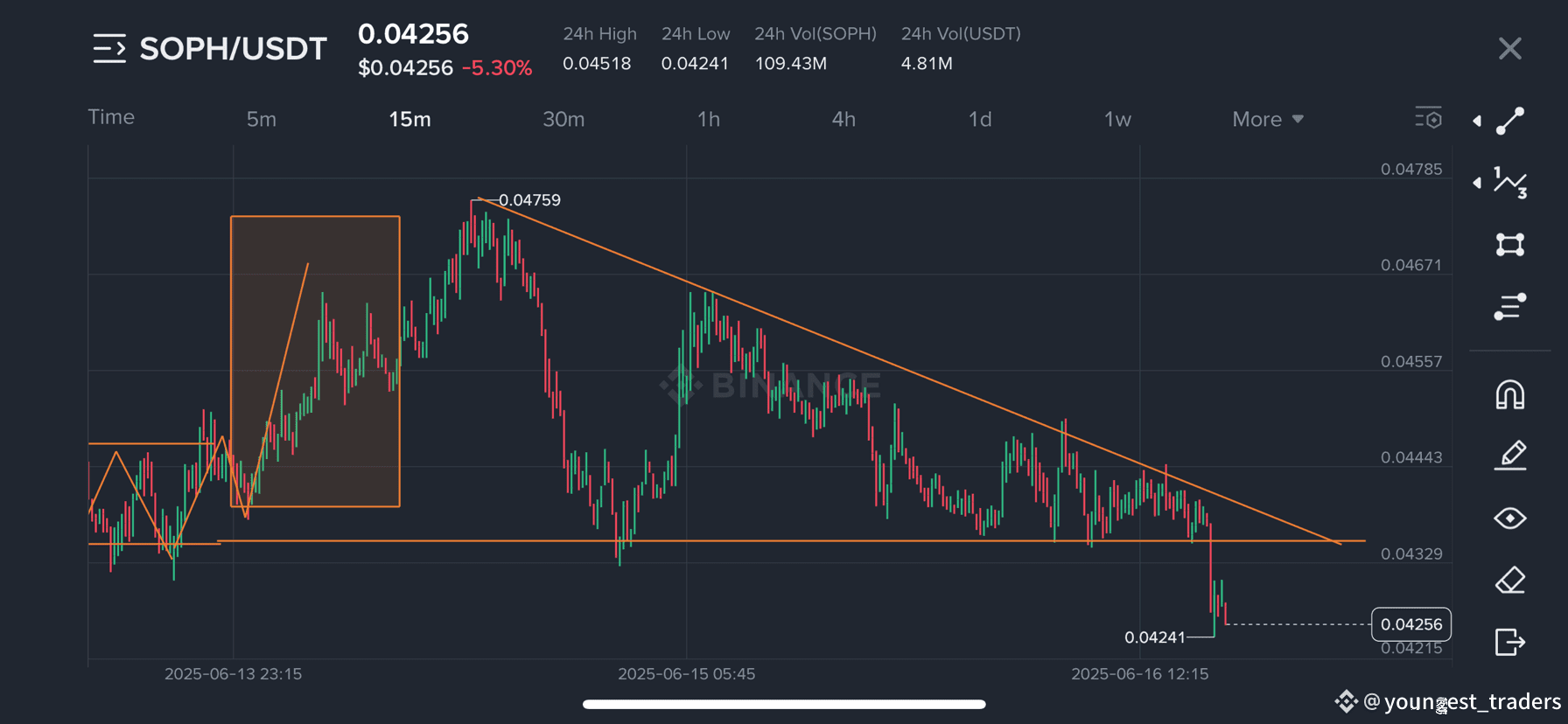Image resolution: width=1568 pixels, height=724 pixels.
Task: Select the horizontal levels tool with dots
Action: pyautogui.click(x=1510, y=307)
